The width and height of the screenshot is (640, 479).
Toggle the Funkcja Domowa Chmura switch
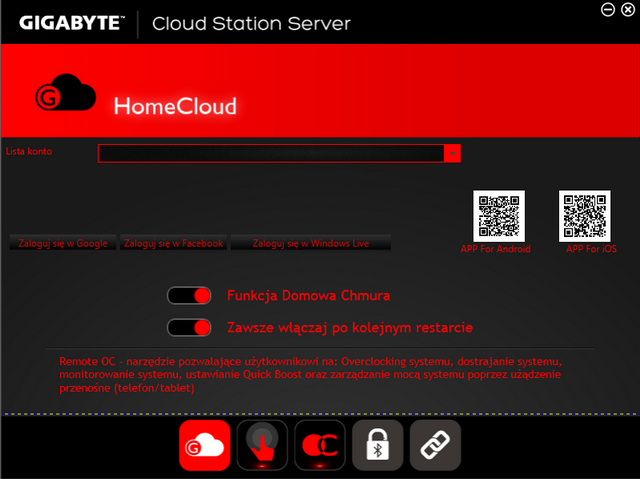point(189,295)
